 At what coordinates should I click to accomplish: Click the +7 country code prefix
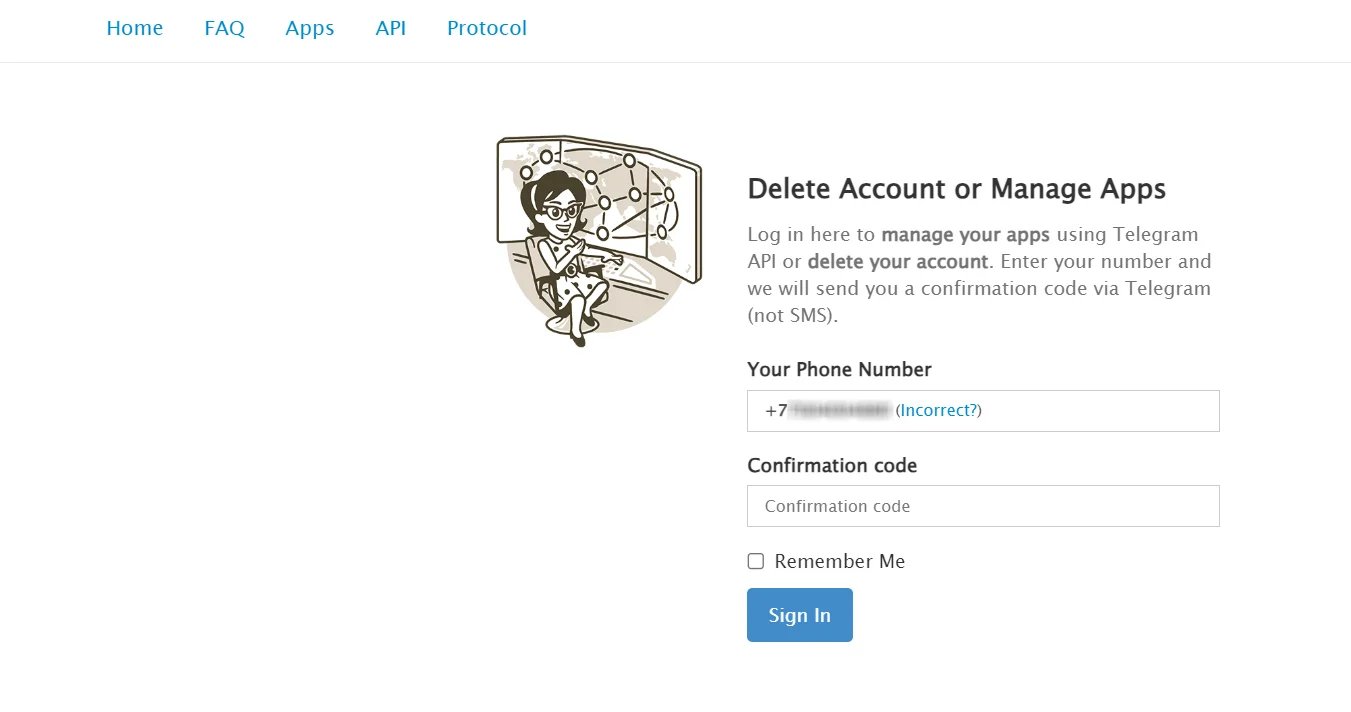tap(776, 410)
